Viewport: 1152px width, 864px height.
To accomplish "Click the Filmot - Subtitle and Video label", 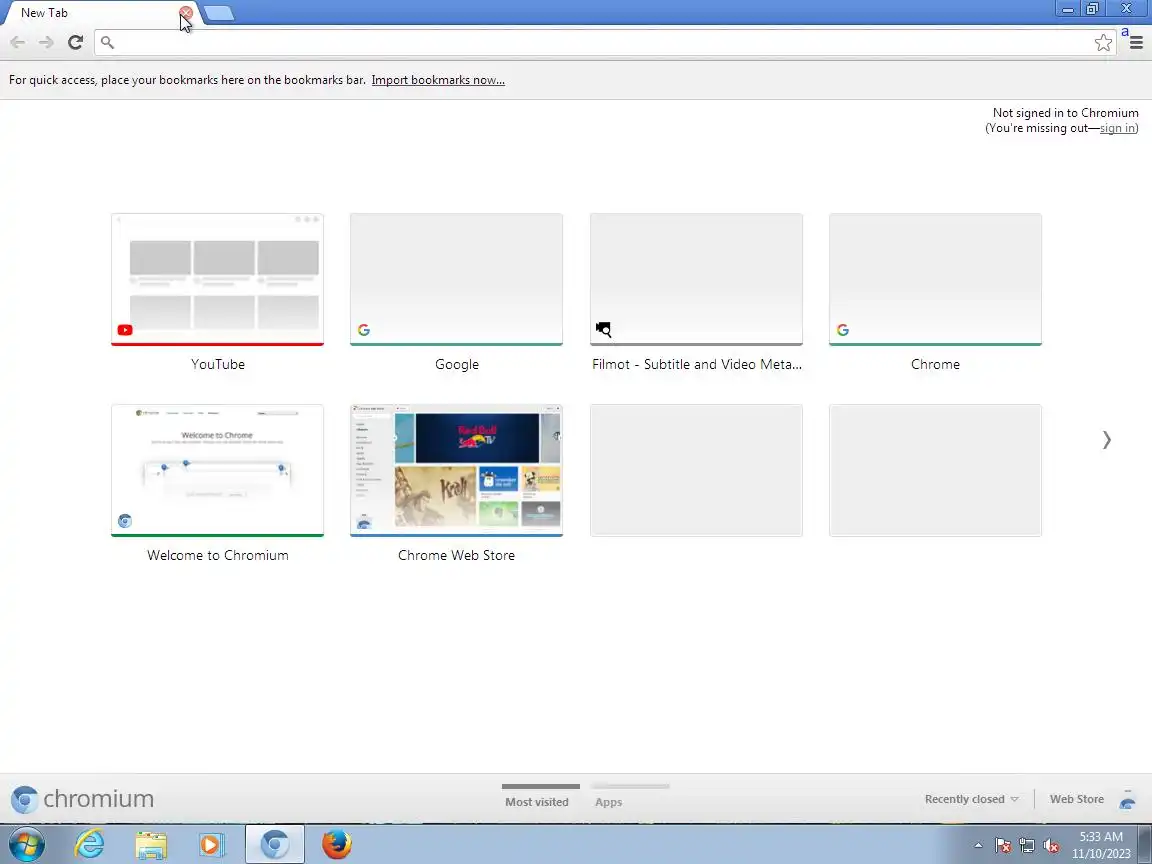I will pyautogui.click(x=696, y=364).
